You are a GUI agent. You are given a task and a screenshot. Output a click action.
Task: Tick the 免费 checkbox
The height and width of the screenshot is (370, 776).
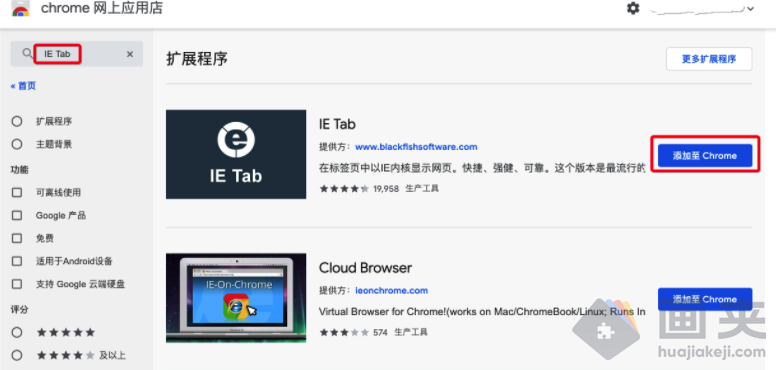click(x=17, y=238)
